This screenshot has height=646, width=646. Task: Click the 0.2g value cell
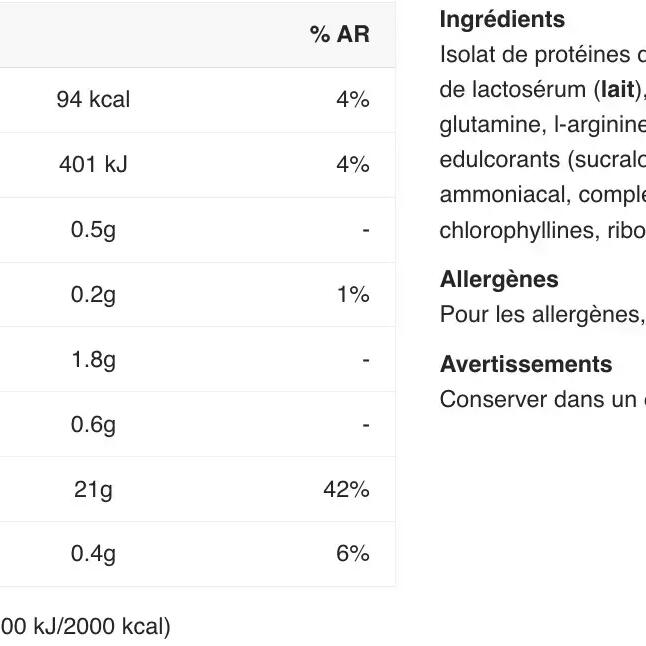tap(93, 295)
